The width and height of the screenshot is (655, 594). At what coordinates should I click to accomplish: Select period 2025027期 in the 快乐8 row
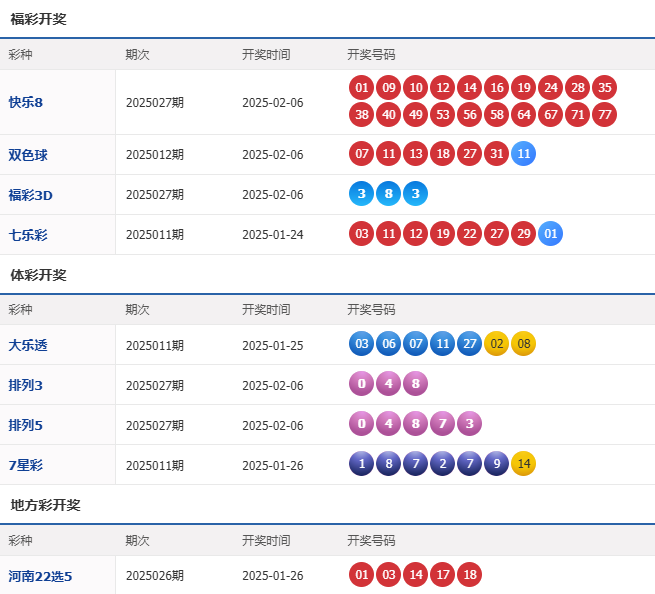[155, 103]
